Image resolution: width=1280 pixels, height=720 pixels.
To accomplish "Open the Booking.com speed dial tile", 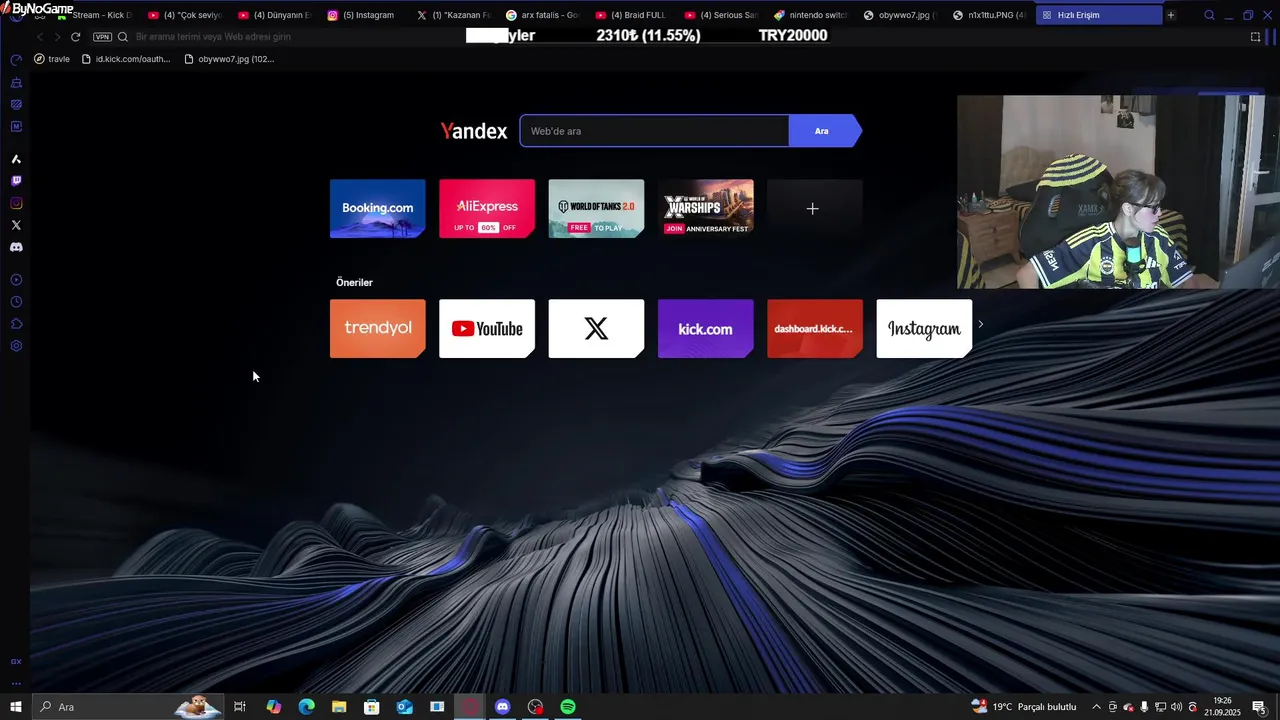I will pos(377,208).
